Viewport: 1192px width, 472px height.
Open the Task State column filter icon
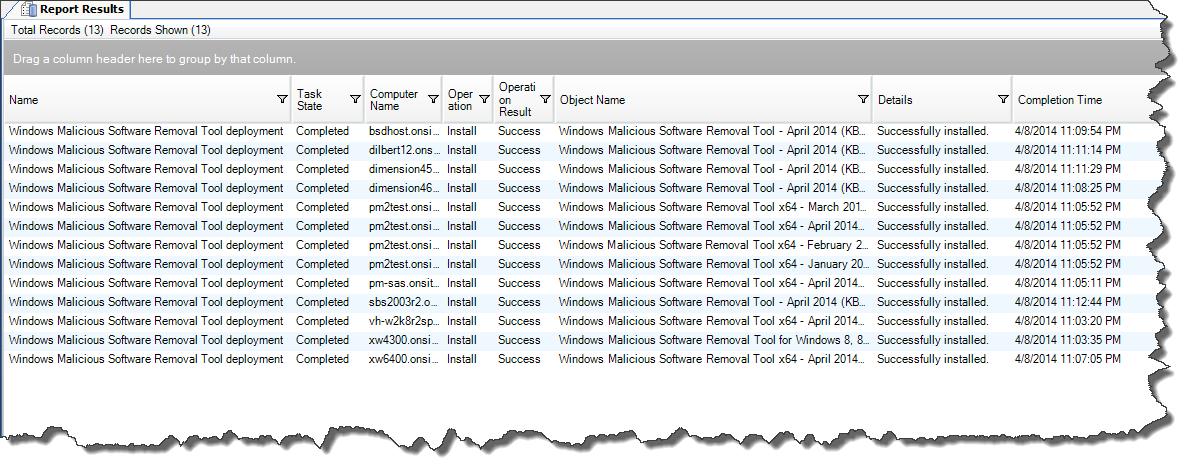355,100
